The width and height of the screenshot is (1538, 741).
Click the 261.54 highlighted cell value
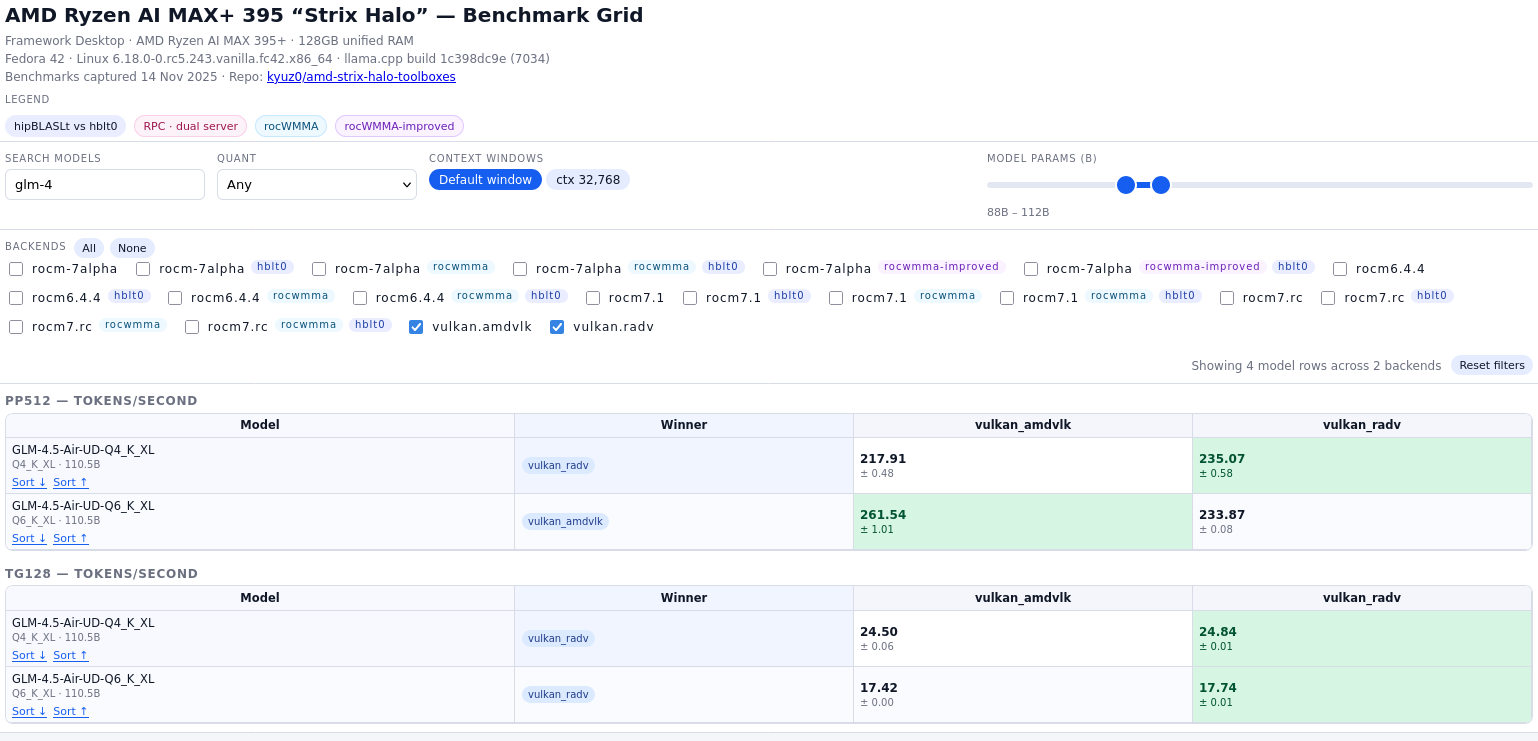883,515
